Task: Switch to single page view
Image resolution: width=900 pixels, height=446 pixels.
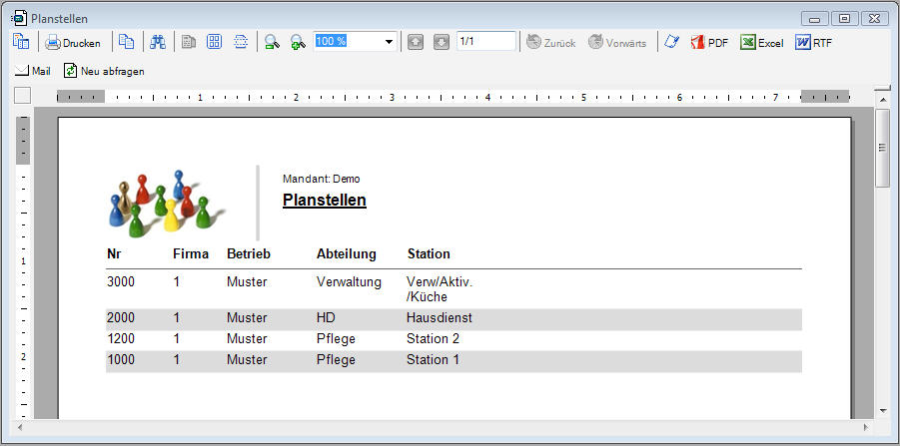Action: point(189,42)
